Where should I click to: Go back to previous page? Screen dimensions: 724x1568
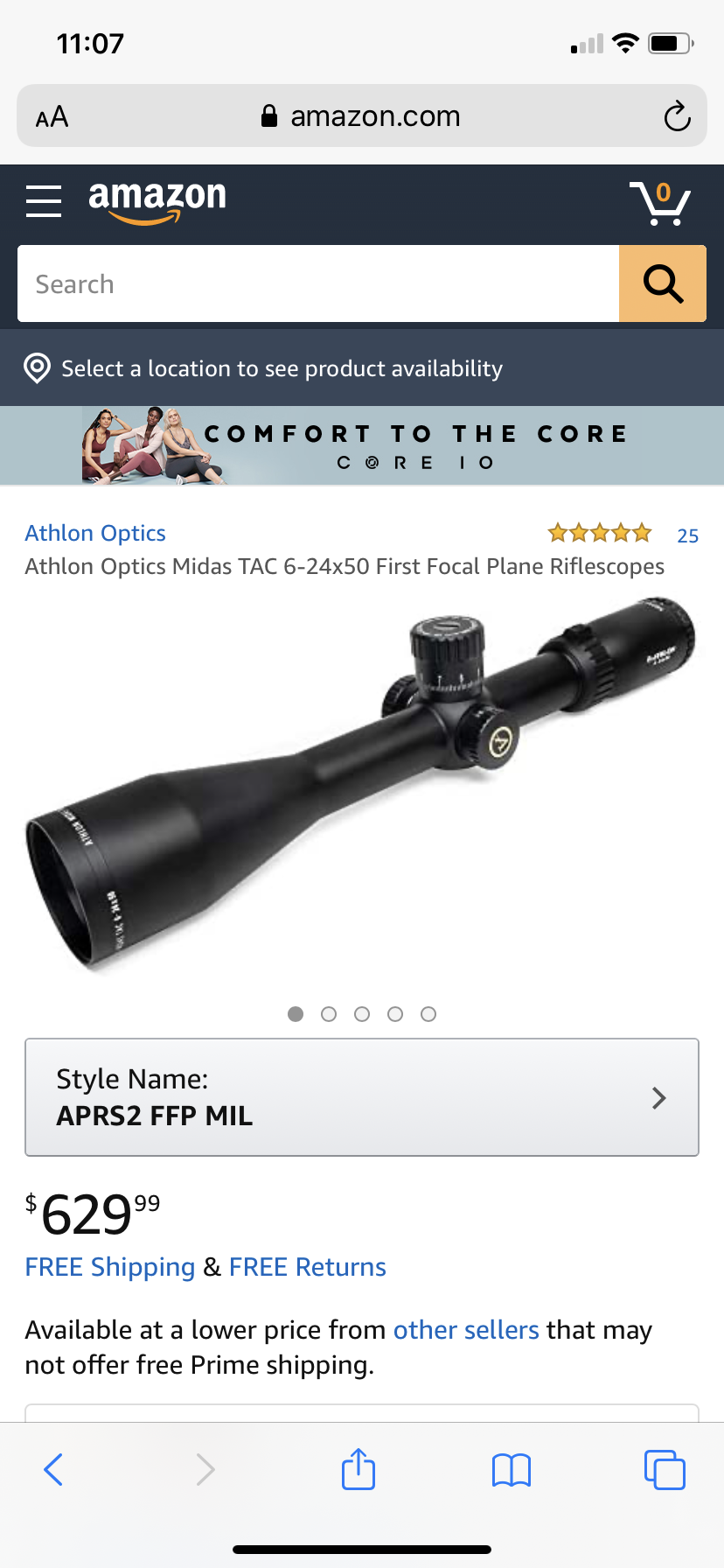(53, 1469)
